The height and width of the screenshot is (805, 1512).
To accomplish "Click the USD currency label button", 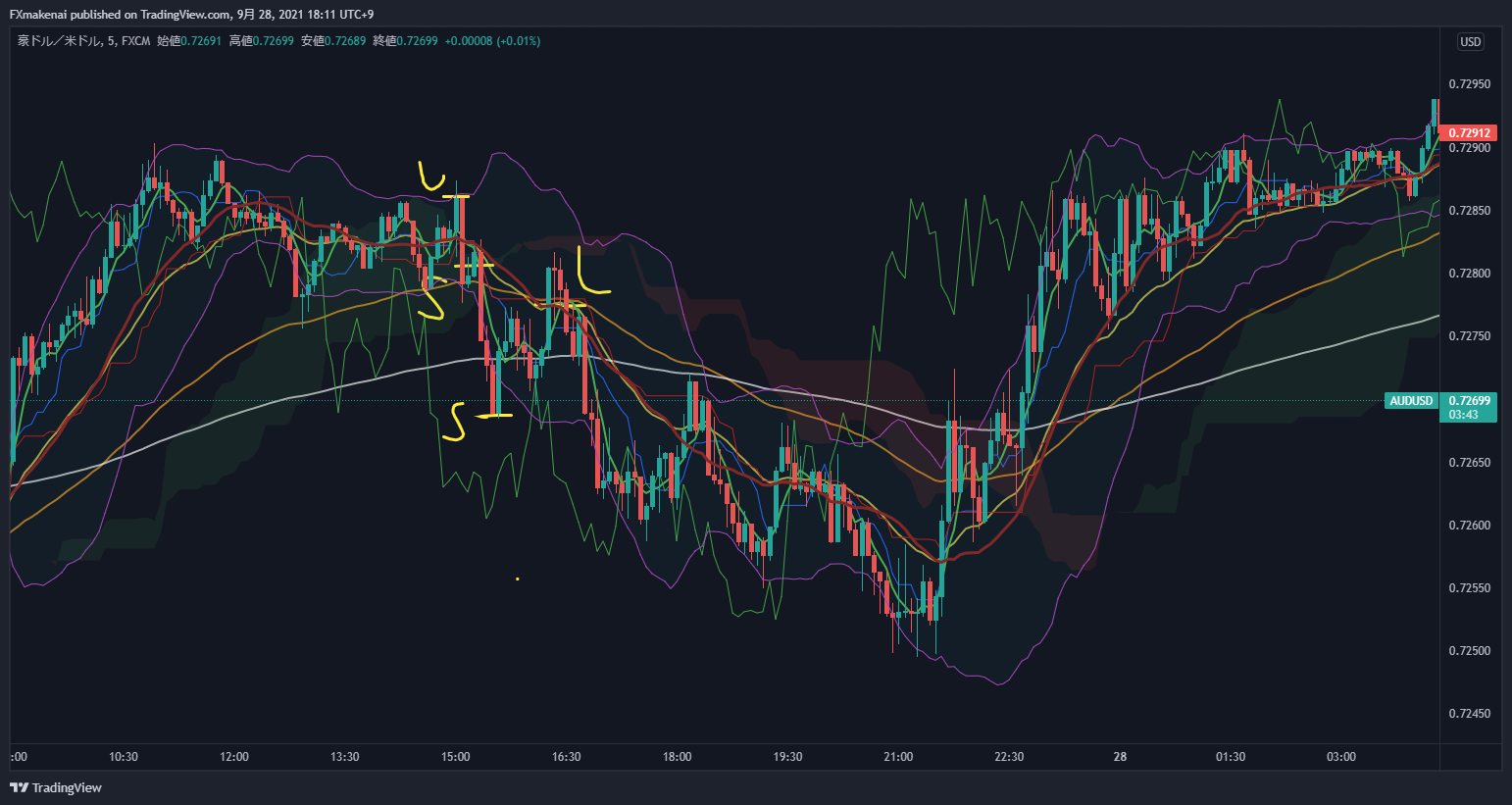I will (x=1471, y=41).
